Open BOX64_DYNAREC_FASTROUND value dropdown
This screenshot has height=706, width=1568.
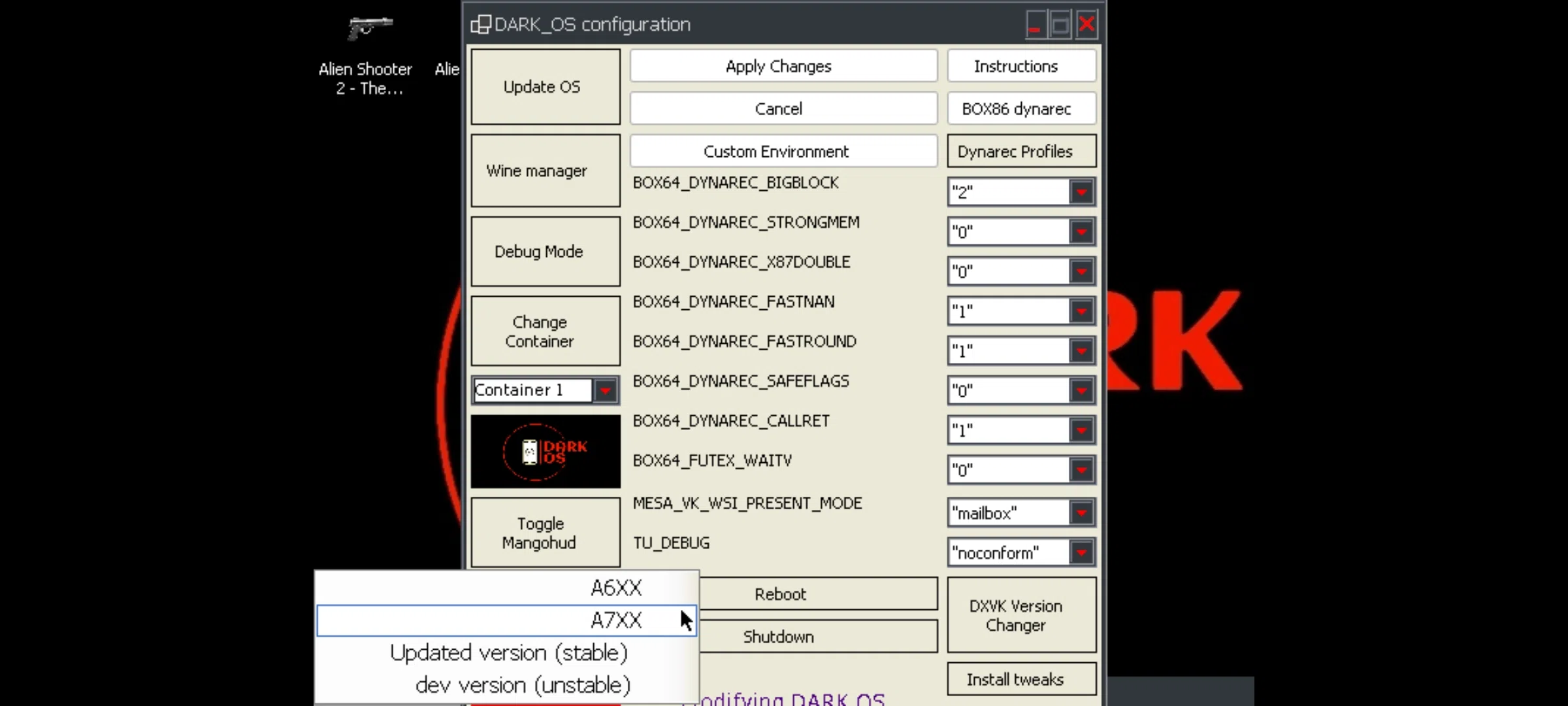click(1082, 351)
